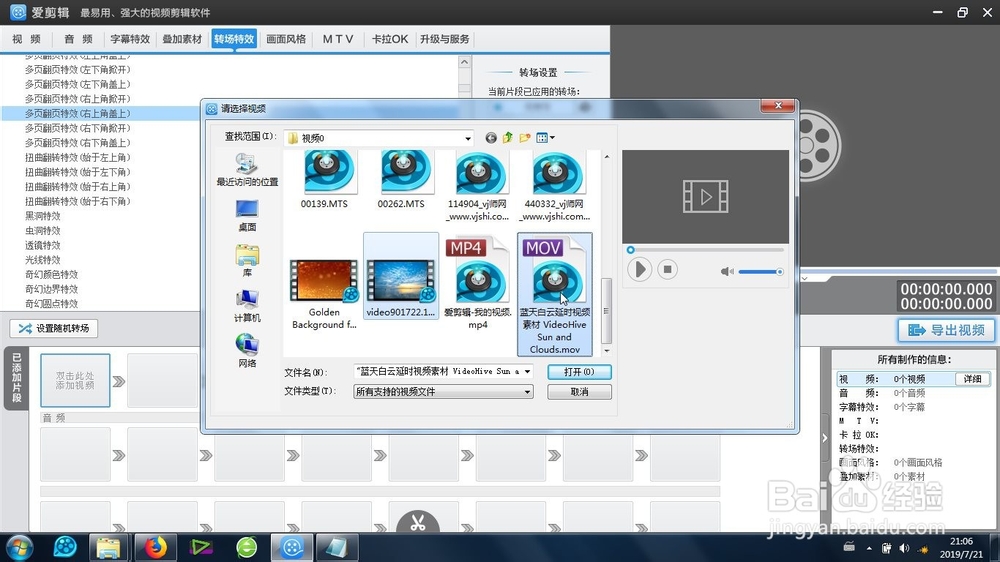Open Firefox from the taskbar

tap(155, 548)
